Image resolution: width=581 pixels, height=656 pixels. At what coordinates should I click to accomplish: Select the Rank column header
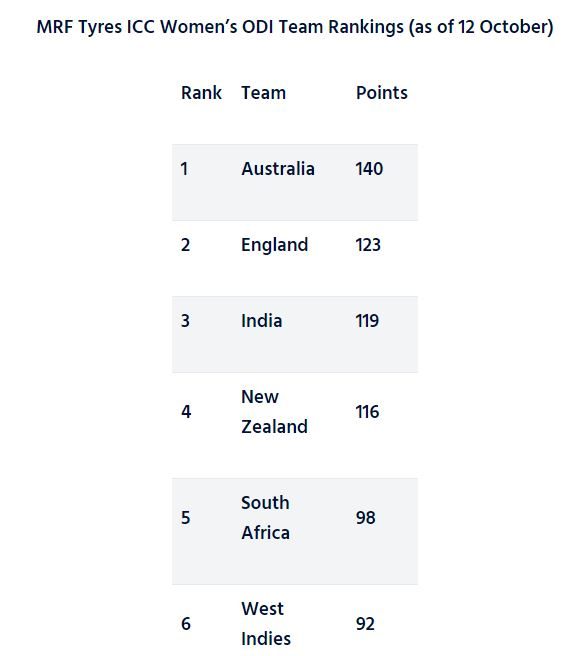point(201,93)
